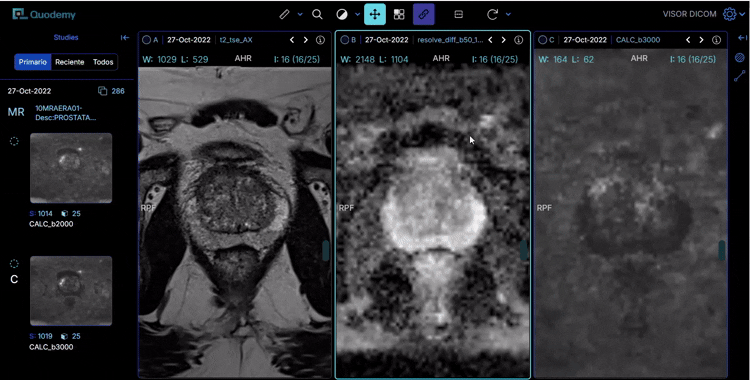Click viewport B scroll slider handle
Image resolution: width=750 pixels, height=380 pixels.
click(x=524, y=251)
